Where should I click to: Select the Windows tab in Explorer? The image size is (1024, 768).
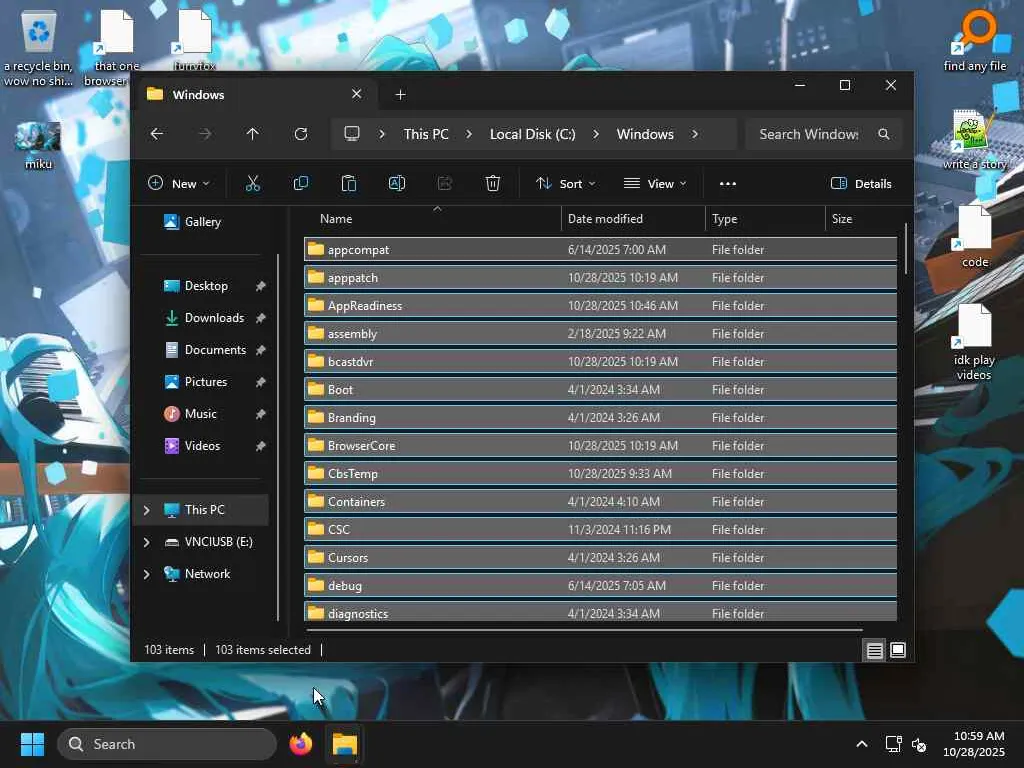pyautogui.click(x=254, y=95)
